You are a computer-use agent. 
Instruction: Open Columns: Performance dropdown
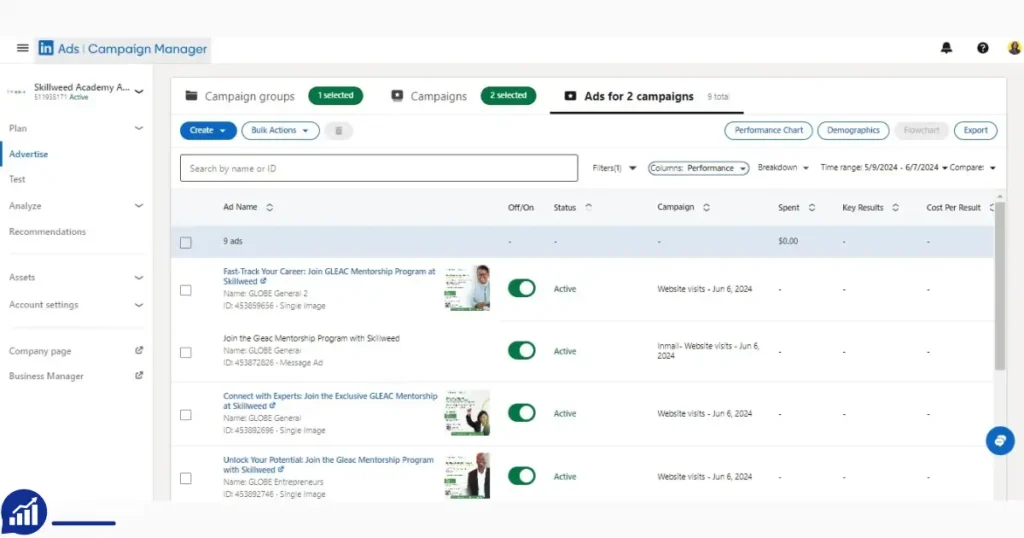pyautogui.click(x=698, y=168)
